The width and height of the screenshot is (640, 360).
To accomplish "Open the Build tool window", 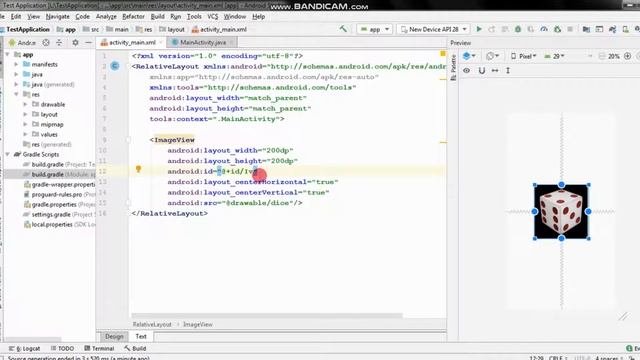I will [x=135, y=348].
